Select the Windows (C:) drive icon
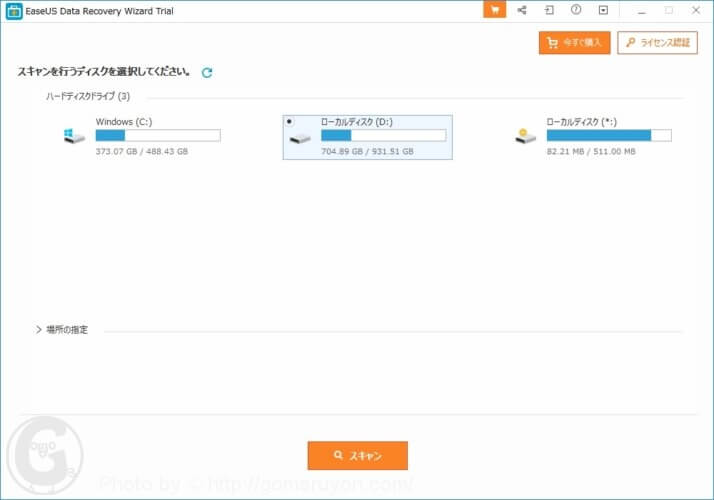 [74, 136]
